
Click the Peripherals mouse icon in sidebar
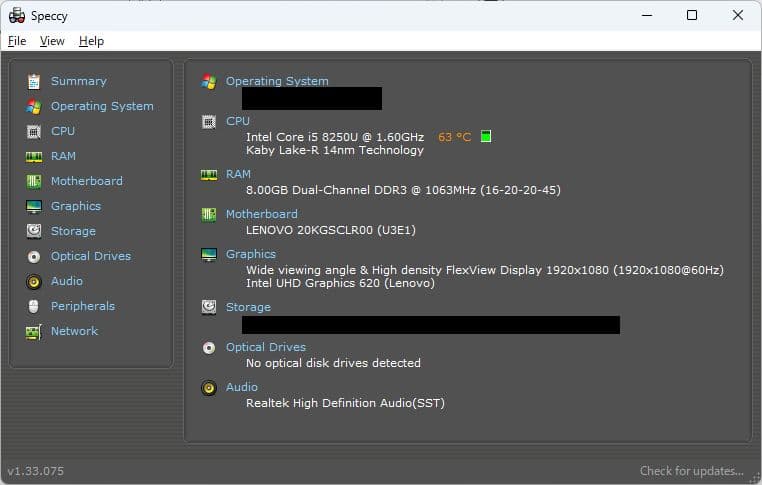click(34, 306)
